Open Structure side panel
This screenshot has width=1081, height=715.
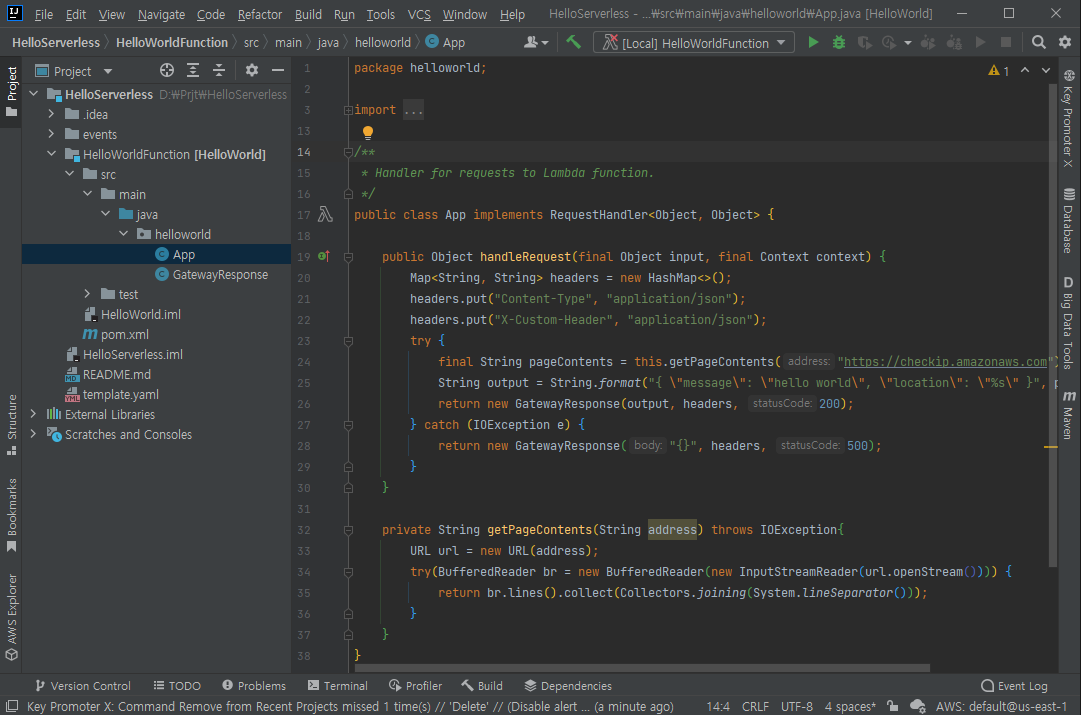click(x=11, y=424)
